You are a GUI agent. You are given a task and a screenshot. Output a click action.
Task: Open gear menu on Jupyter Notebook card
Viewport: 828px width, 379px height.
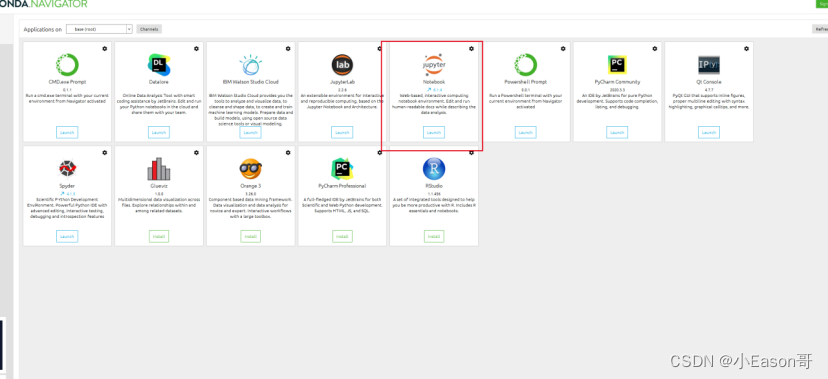(x=472, y=49)
